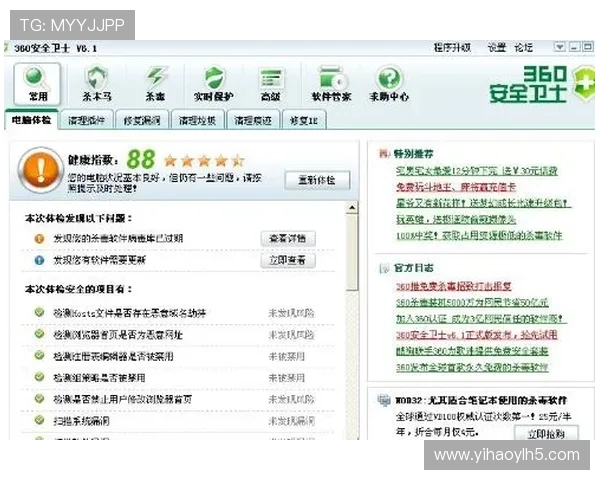
Task: Click the five-star health rating
Action: [204, 160]
